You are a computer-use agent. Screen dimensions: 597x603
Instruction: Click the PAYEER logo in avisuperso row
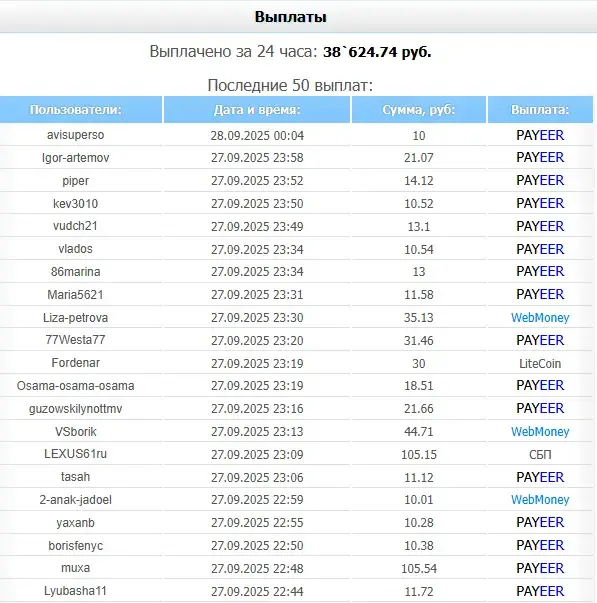(x=540, y=135)
